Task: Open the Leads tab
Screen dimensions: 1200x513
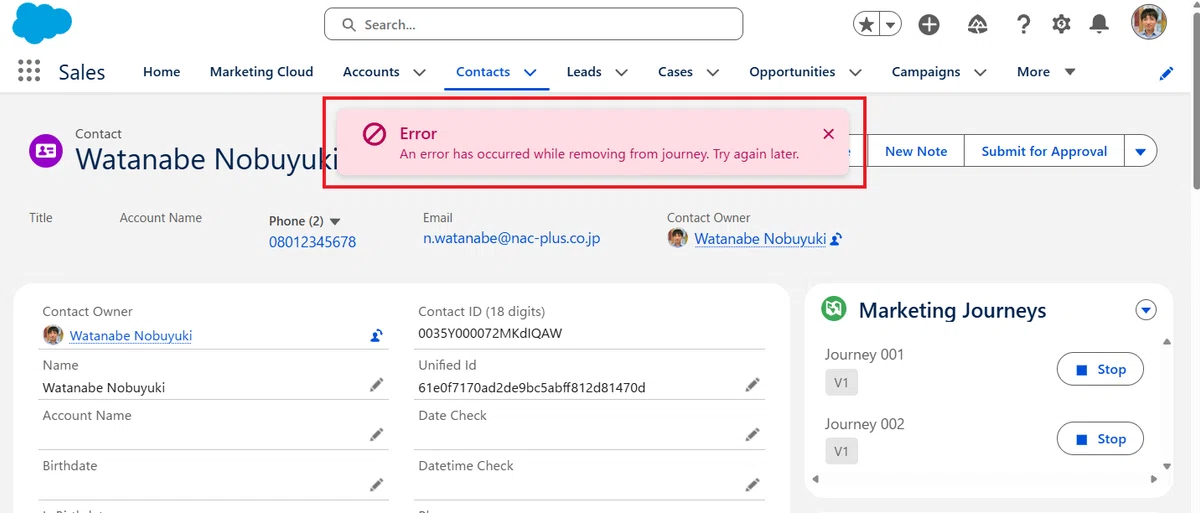Action: (x=584, y=72)
